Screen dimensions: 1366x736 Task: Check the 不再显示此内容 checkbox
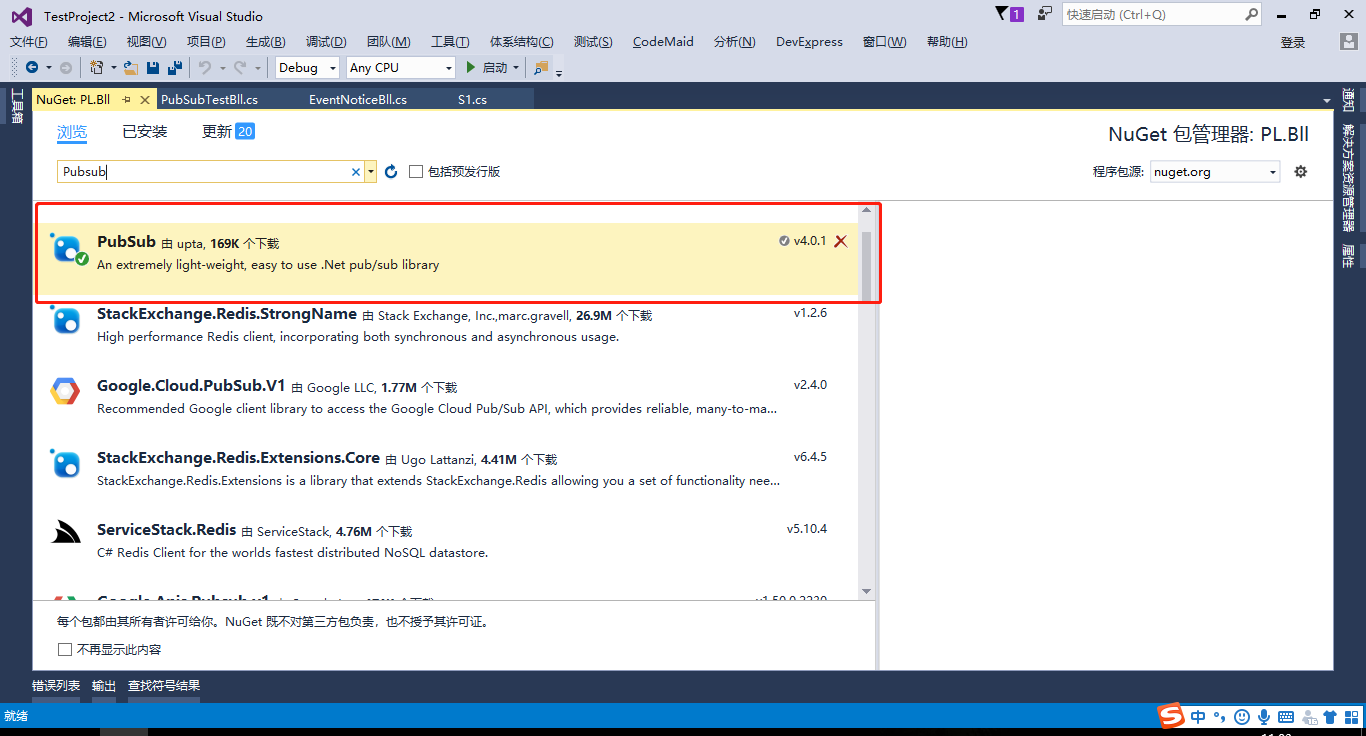65,650
